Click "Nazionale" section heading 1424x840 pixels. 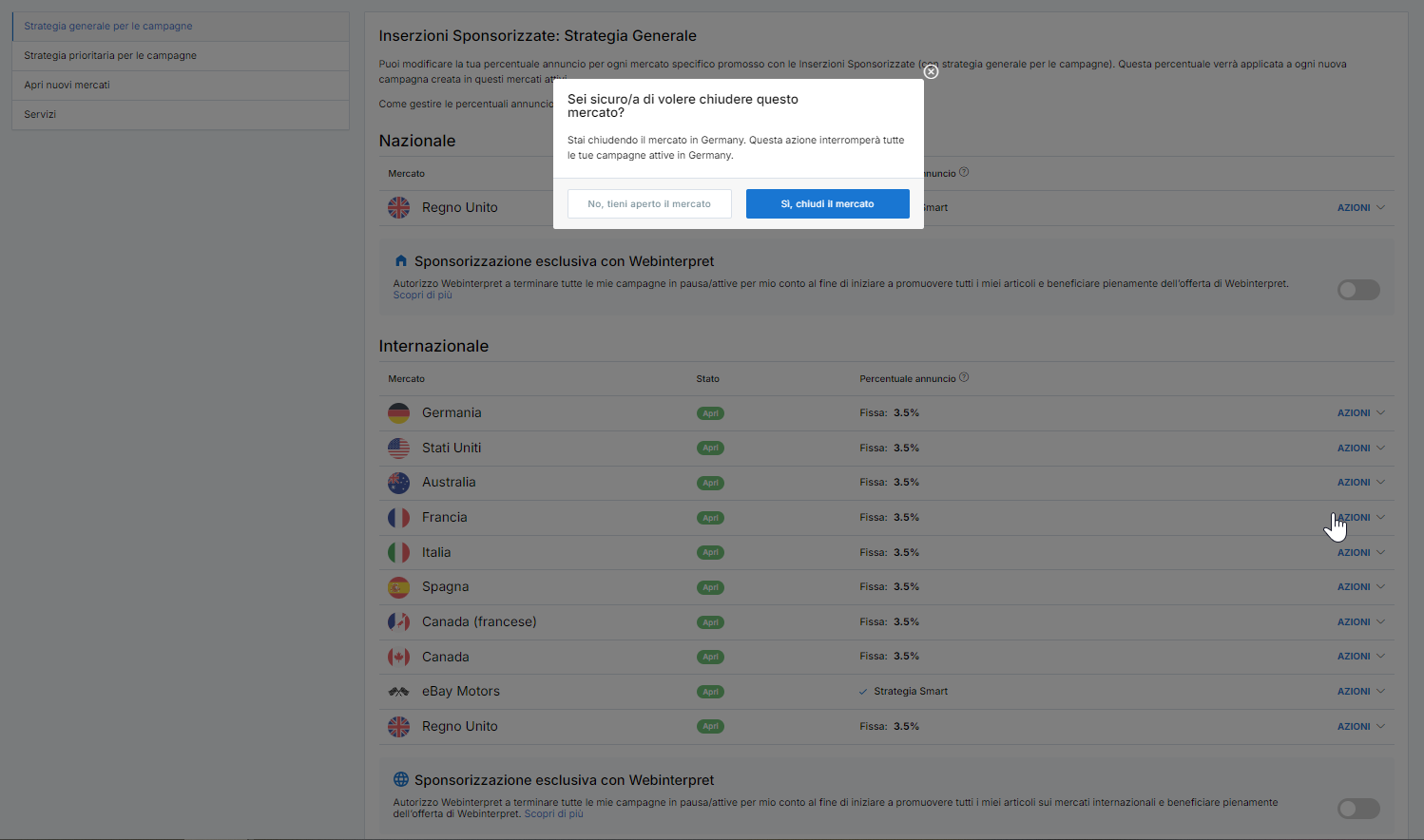pyautogui.click(x=417, y=141)
